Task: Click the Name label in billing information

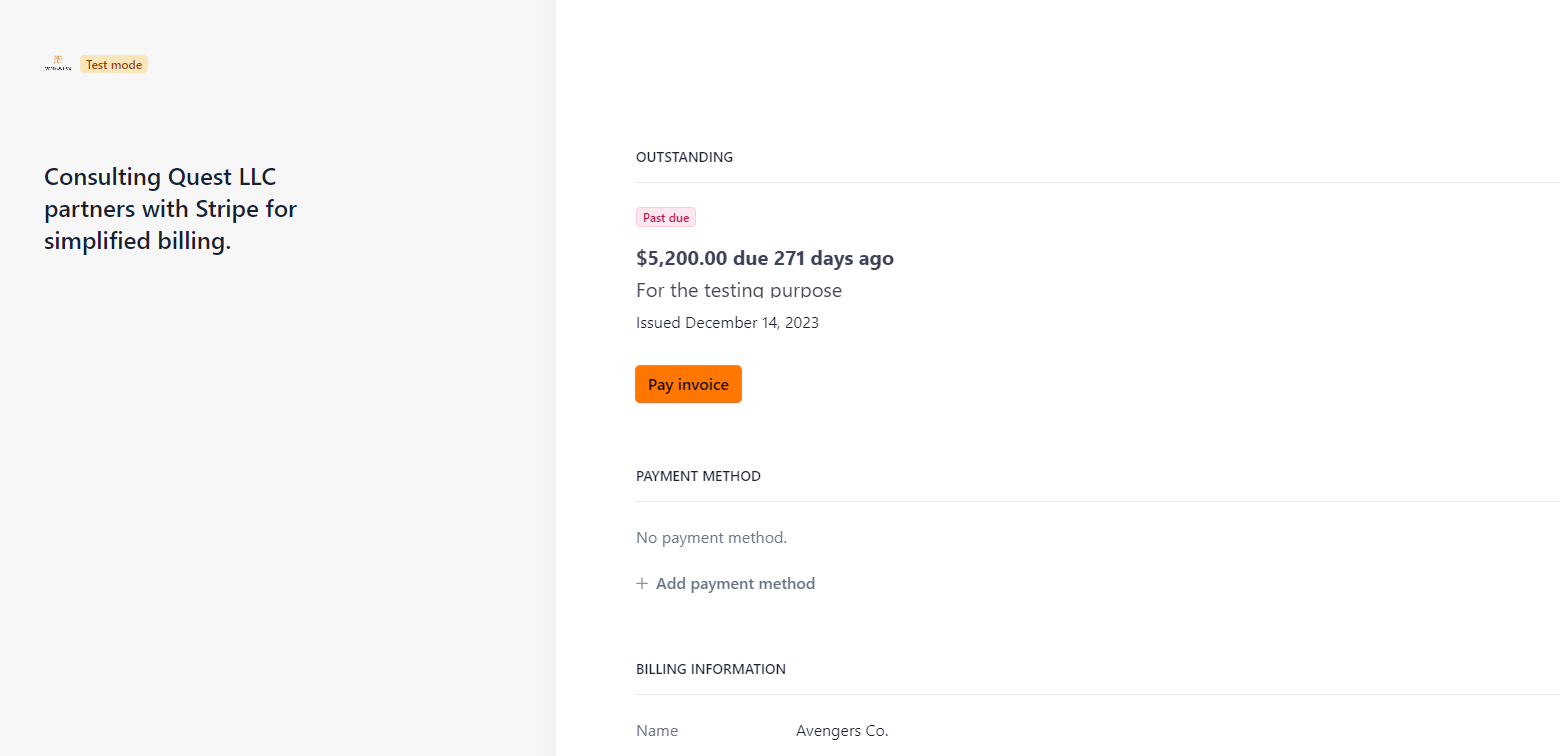Action: 657,731
